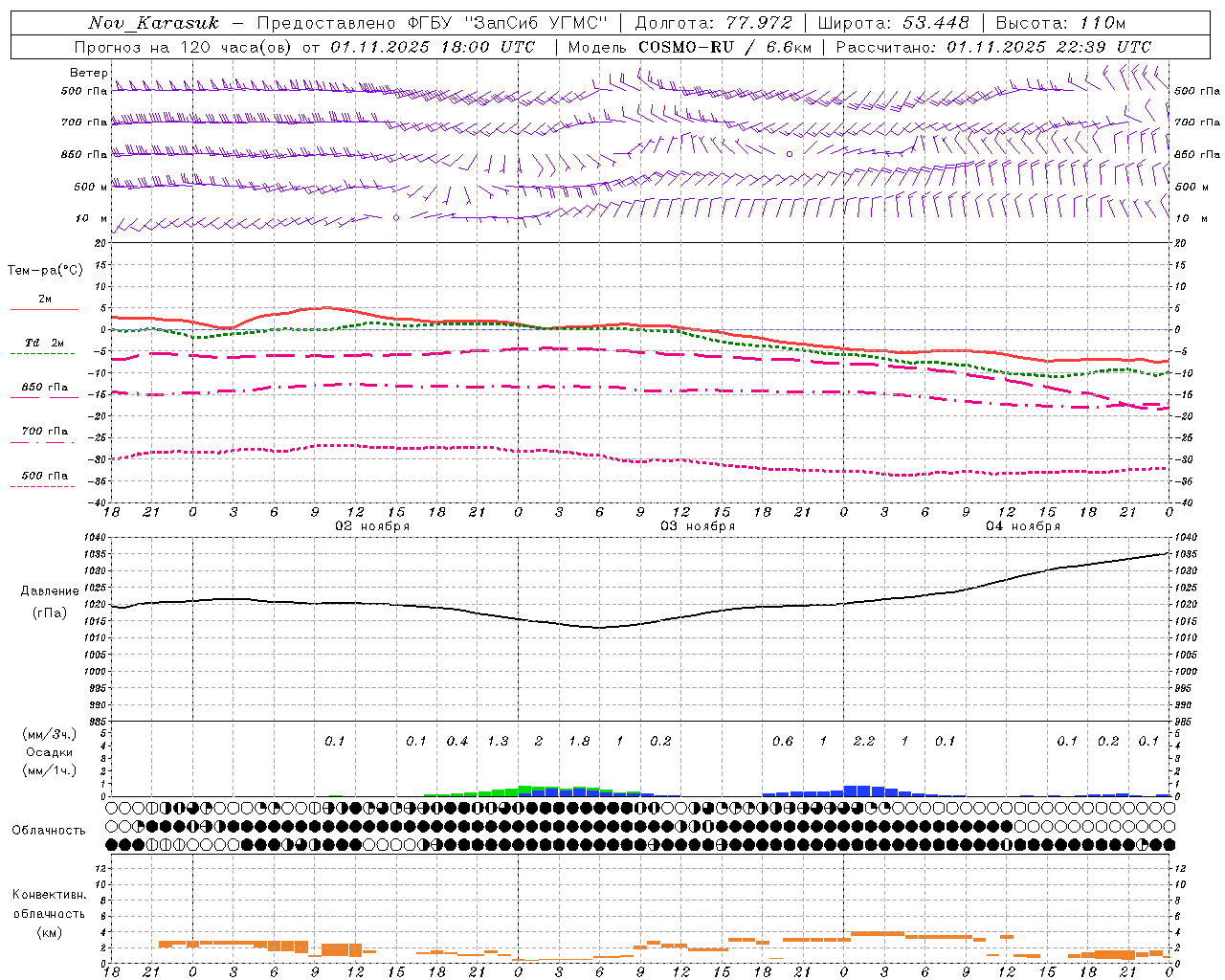Select the 'Широта: 53.448' latitude value

(x=893, y=23)
